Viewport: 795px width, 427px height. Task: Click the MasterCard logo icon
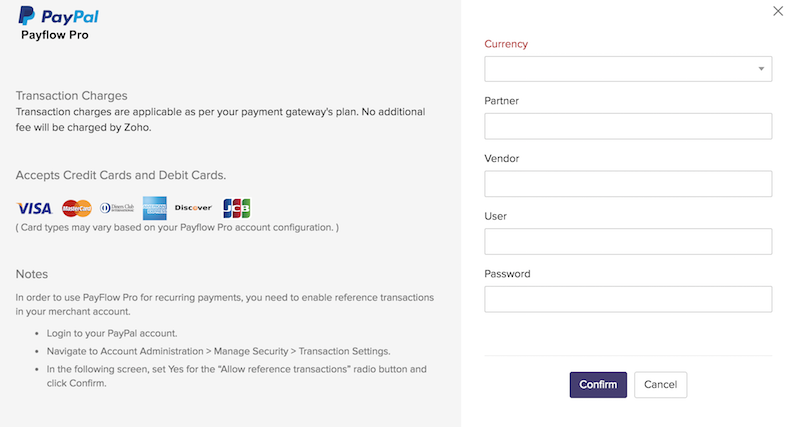[77, 208]
